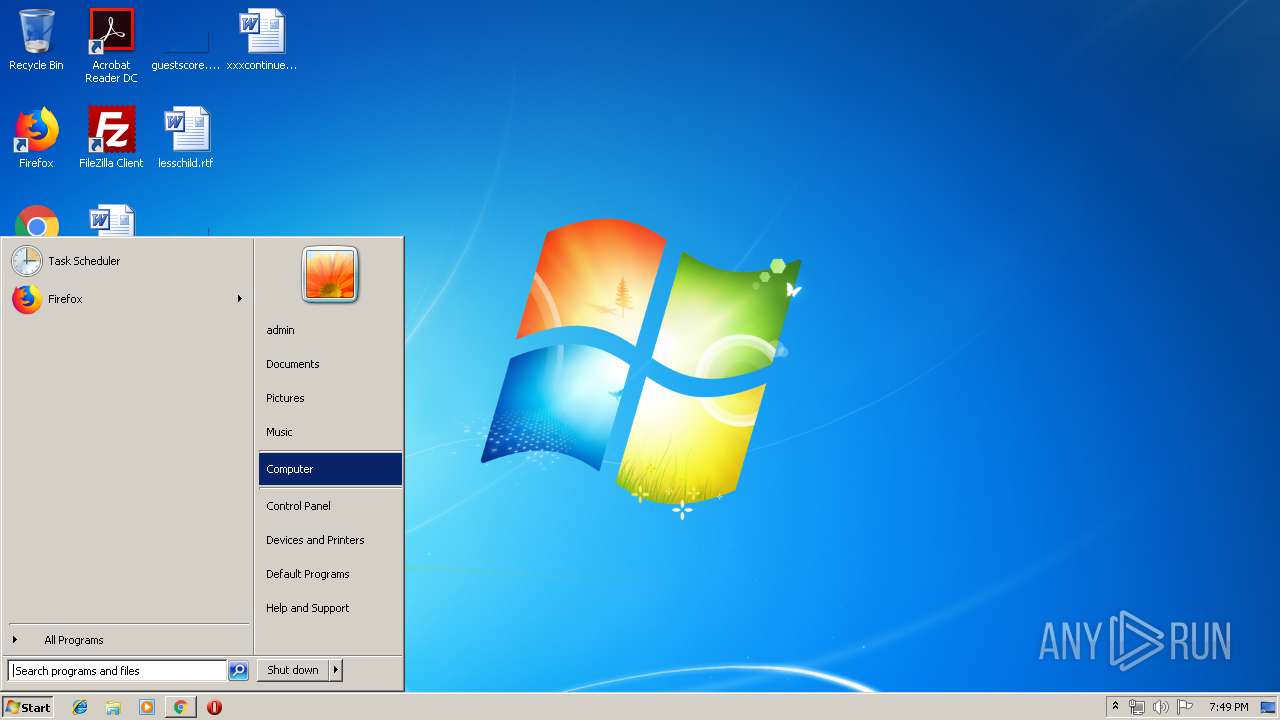Select the lesschild.rtf desktop file
Screen dimensions: 1280x720
pos(186,138)
